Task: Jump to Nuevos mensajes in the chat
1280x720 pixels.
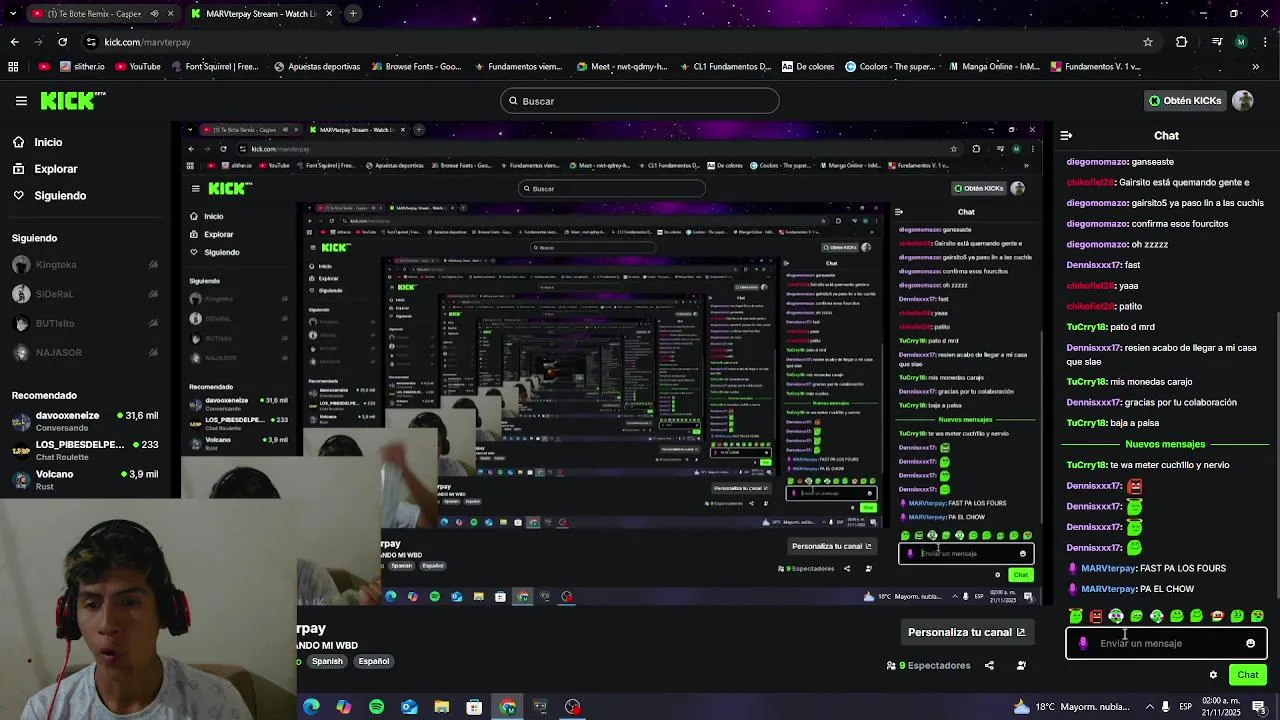Action: pyautogui.click(x=1165, y=444)
